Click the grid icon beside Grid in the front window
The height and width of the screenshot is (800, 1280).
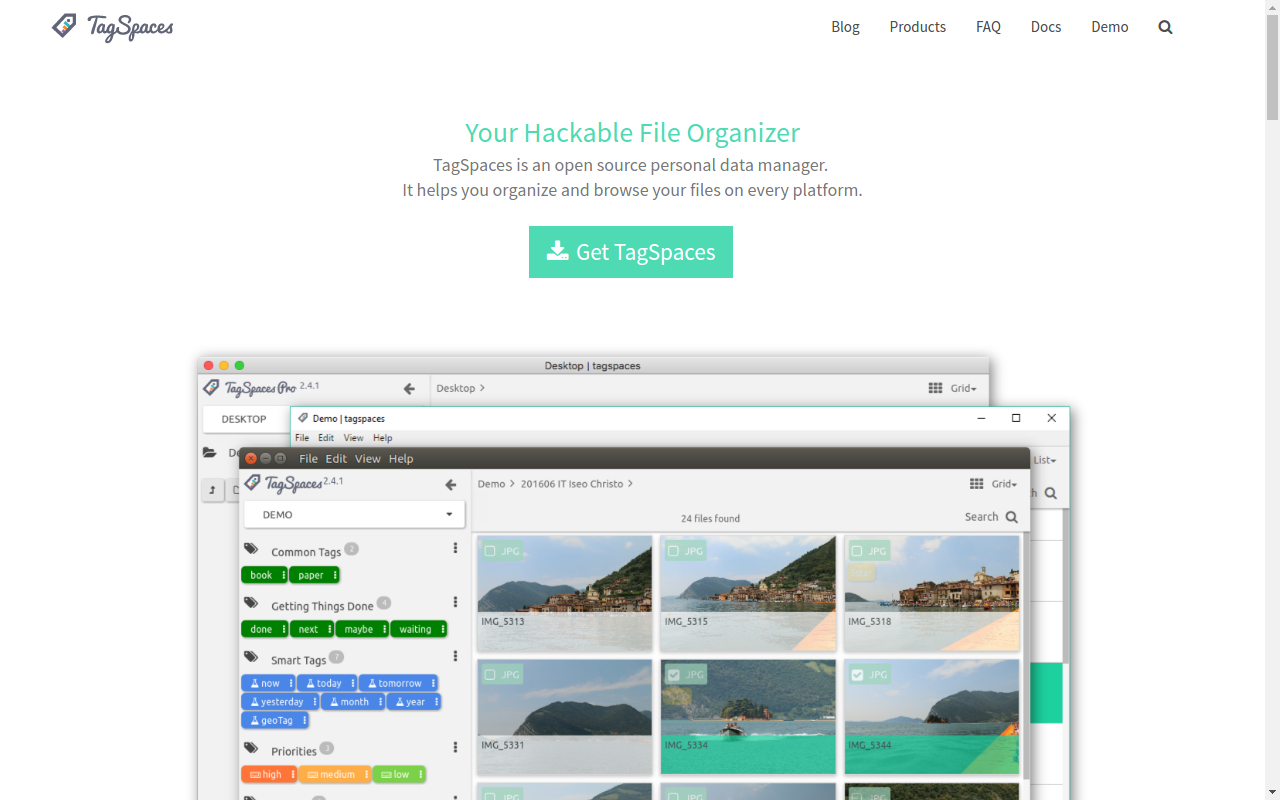click(977, 484)
